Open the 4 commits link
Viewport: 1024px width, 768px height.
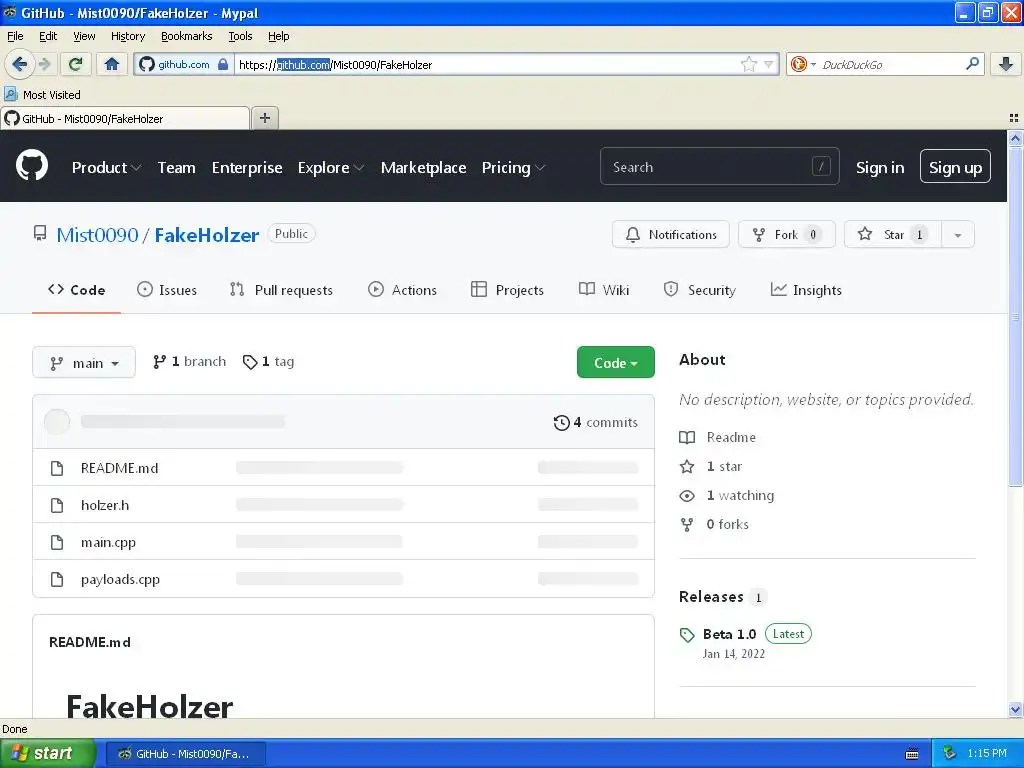596,423
